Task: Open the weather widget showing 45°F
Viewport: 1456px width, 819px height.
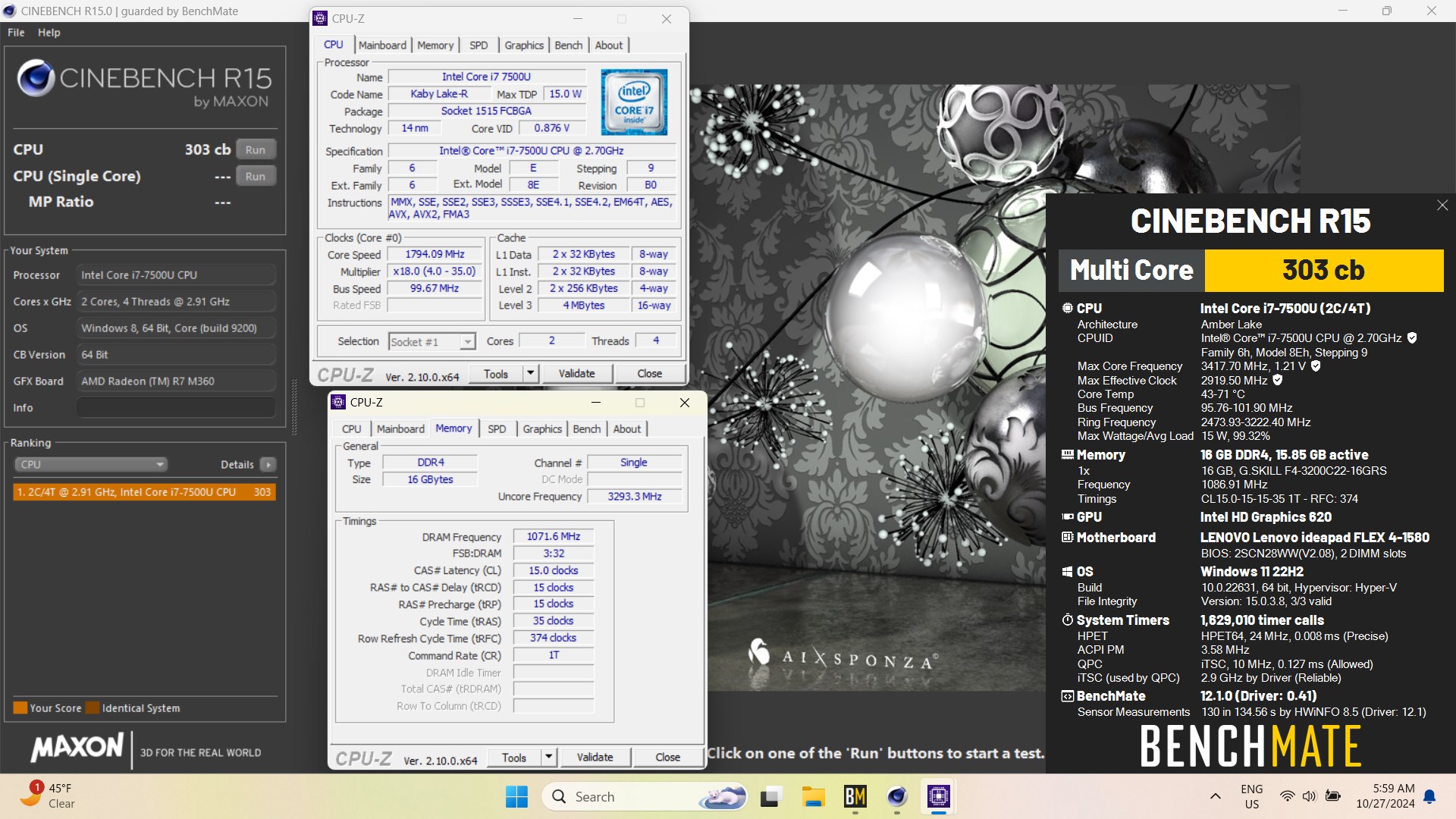Action: tap(47, 795)
